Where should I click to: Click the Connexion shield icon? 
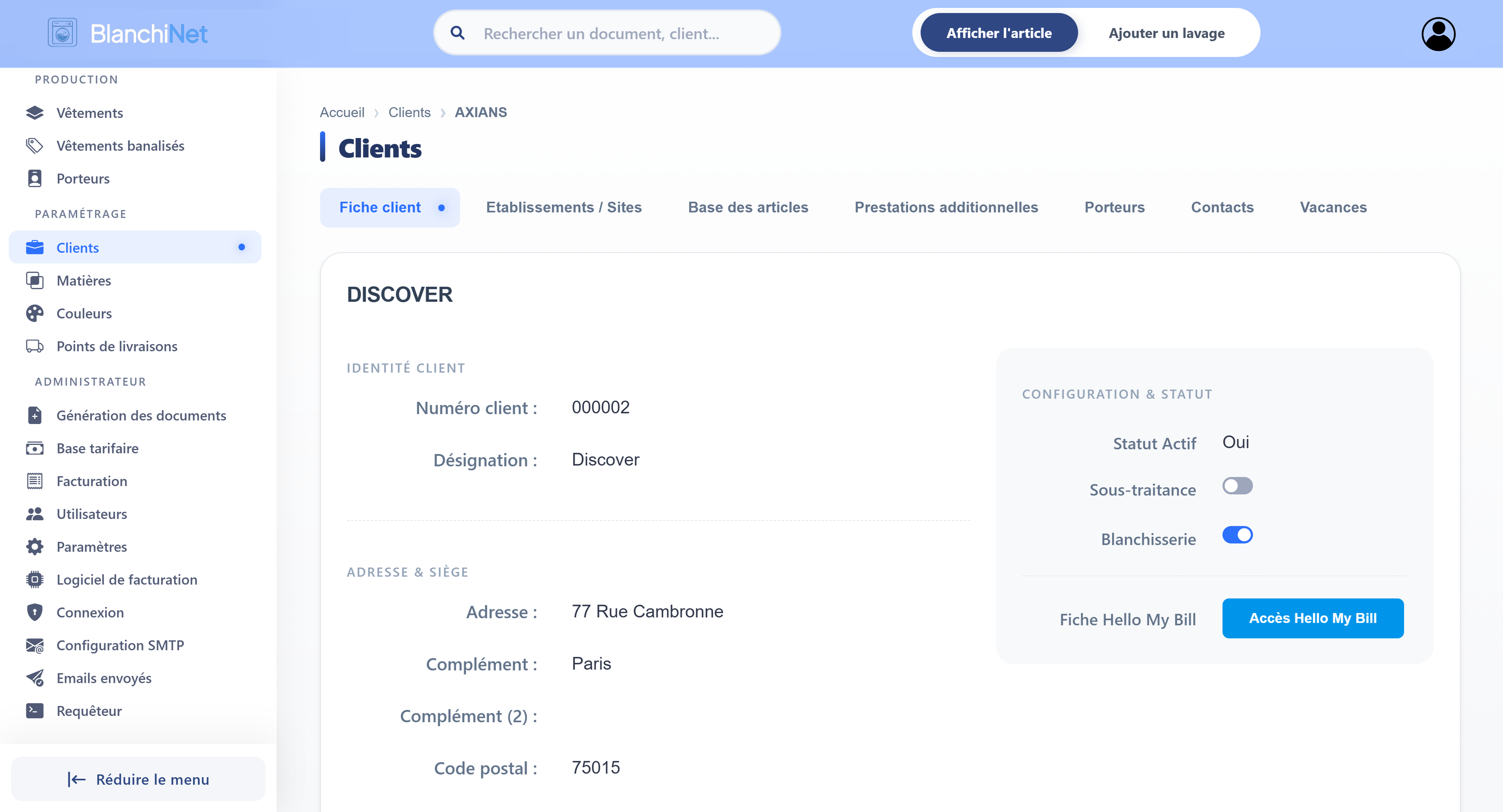click(34, 612)
